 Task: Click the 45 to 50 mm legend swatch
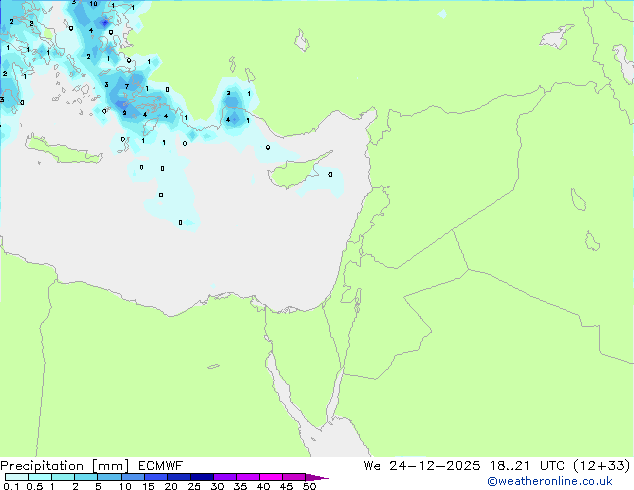tap(294, 477)
